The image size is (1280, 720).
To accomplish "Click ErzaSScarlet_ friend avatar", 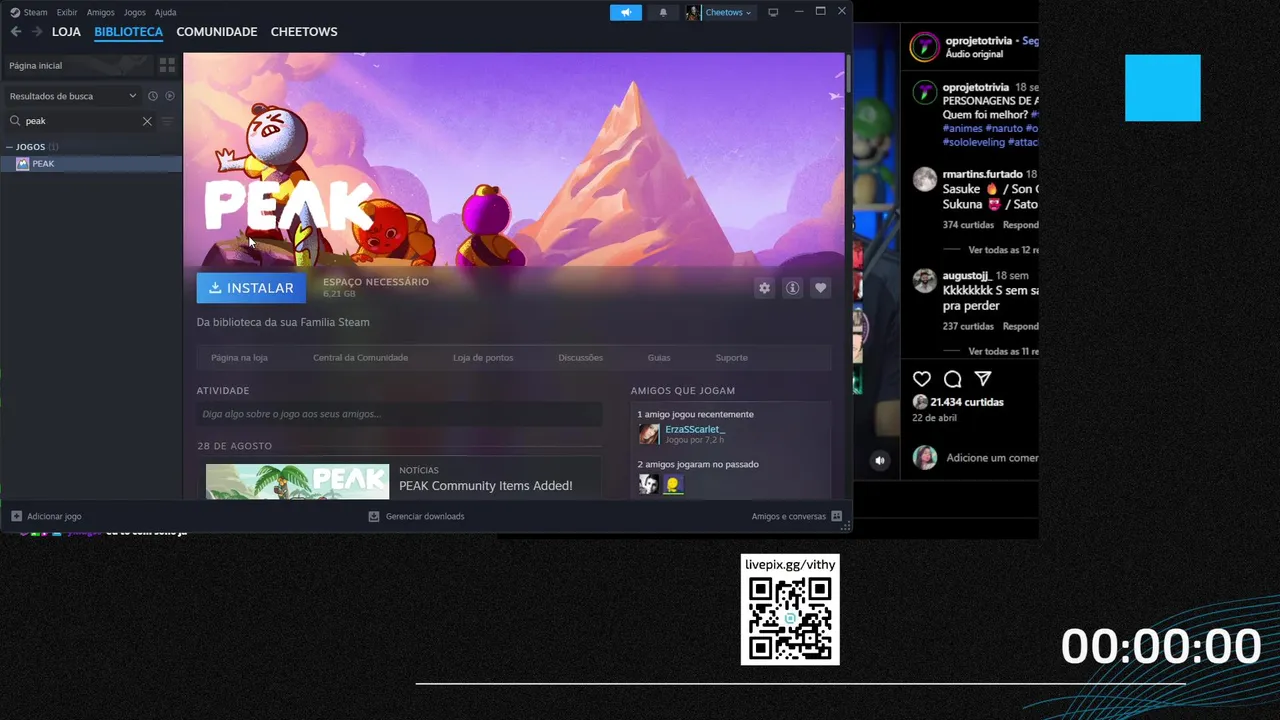I will coord(649,434).
